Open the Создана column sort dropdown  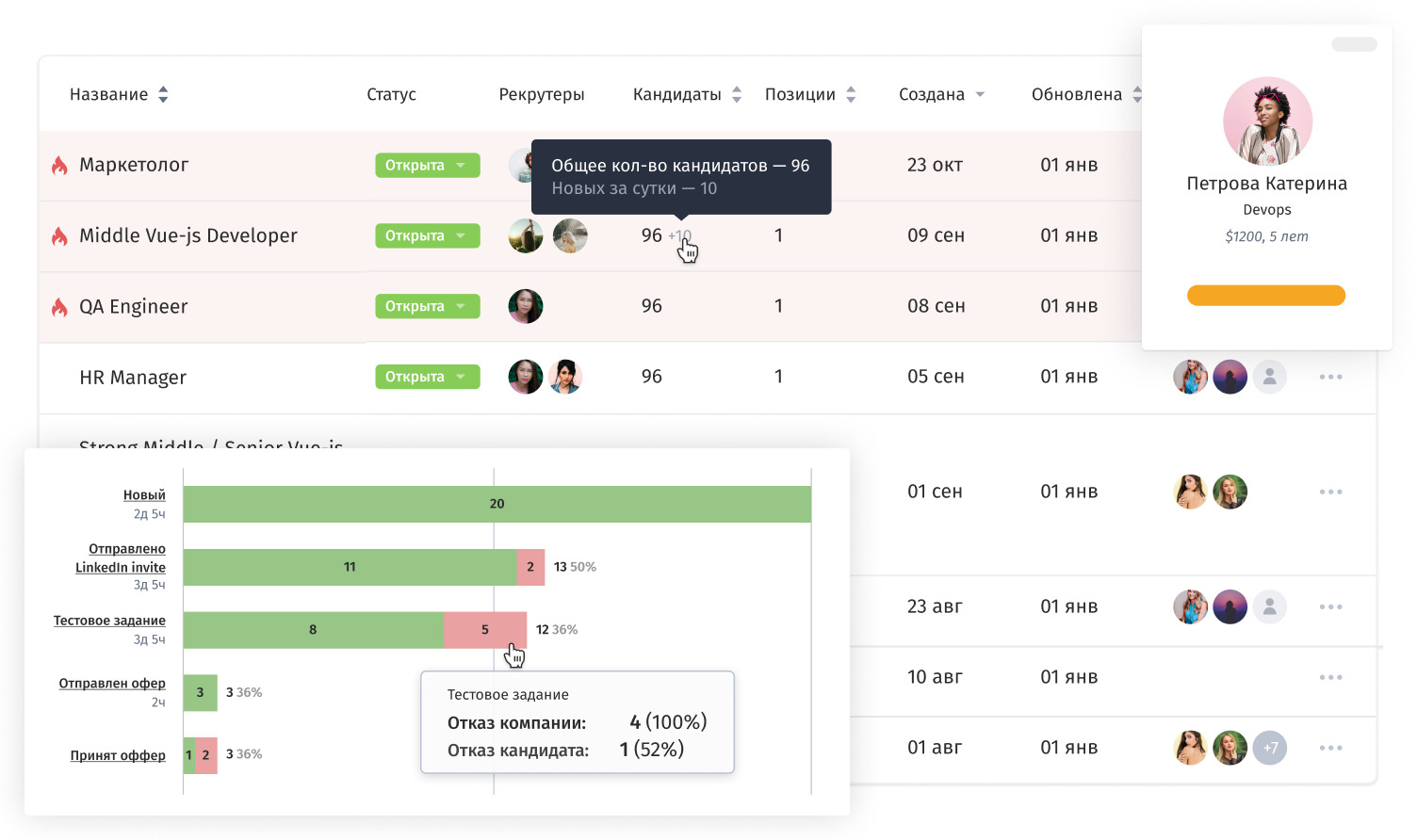tap(980, 94)
